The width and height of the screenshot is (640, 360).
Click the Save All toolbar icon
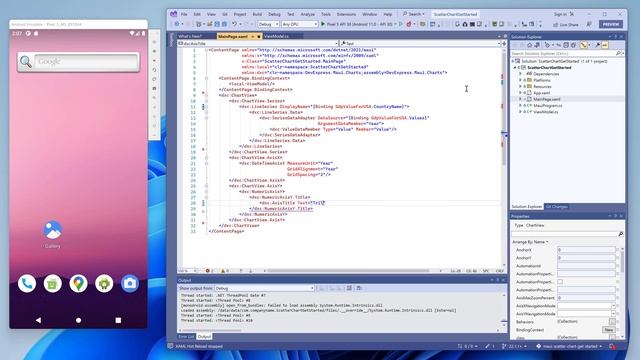[x=224, y=24]
